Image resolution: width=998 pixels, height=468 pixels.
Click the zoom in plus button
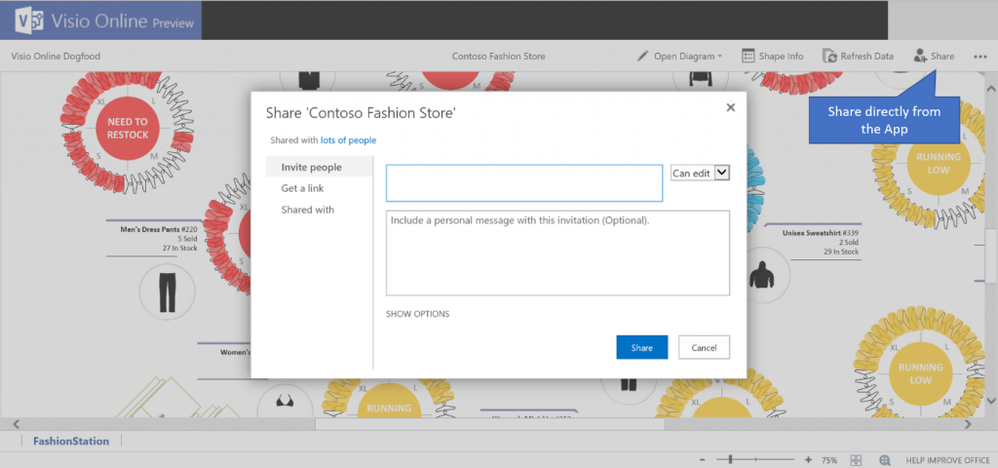(x=808, y=460)
